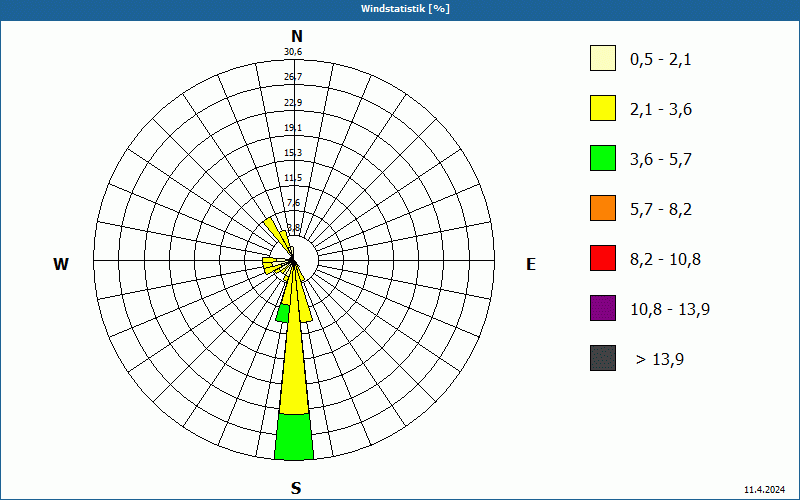Click the 30,6 ring value
Viewport: 800px width, 500px height.
[x=293, y=52]
